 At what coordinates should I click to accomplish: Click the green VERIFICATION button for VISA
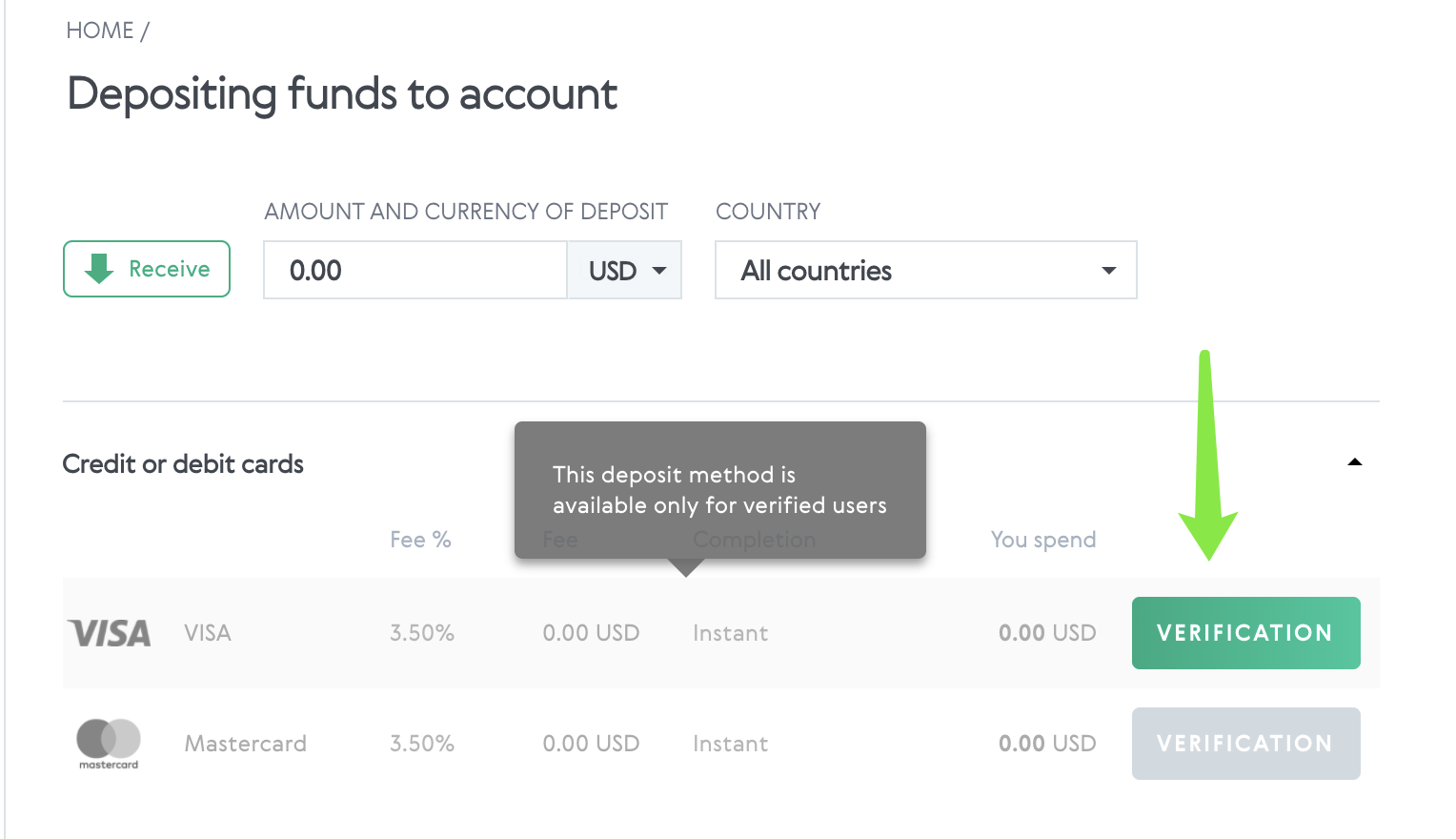point(1244,633)
